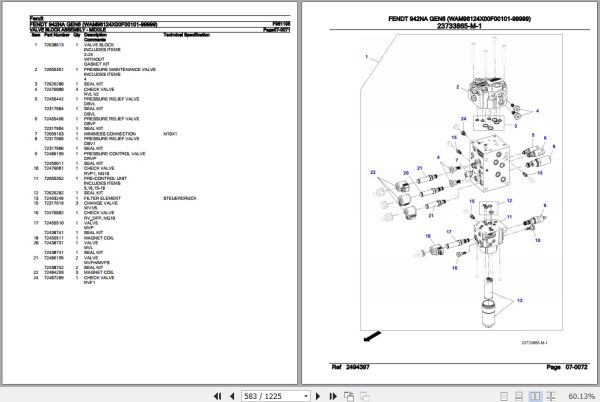Click the FENDT 942NA GEN6 heading on right page
This screenshot has width=600, height=402.
click(459, 19)
